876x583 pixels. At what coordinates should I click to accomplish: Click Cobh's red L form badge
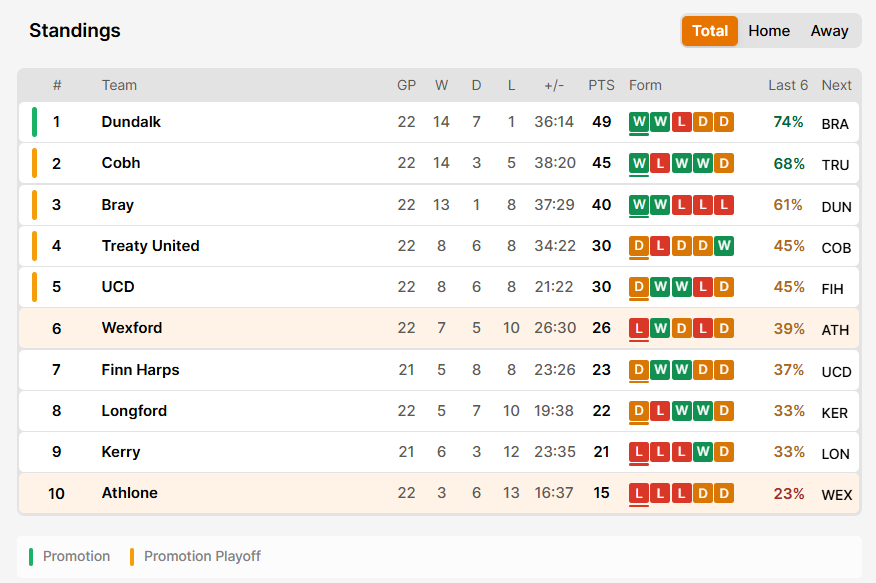pos(660,163)
